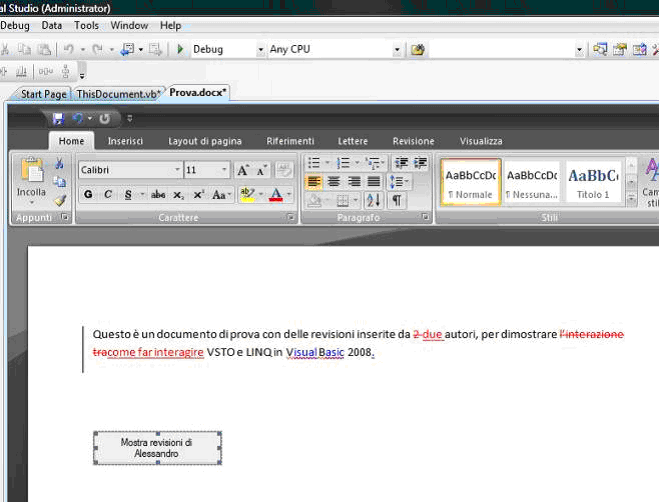Decrease font size with the small A icon
Image resolution: width=659 pixels, height=502 pixels.
coord(262,170)
